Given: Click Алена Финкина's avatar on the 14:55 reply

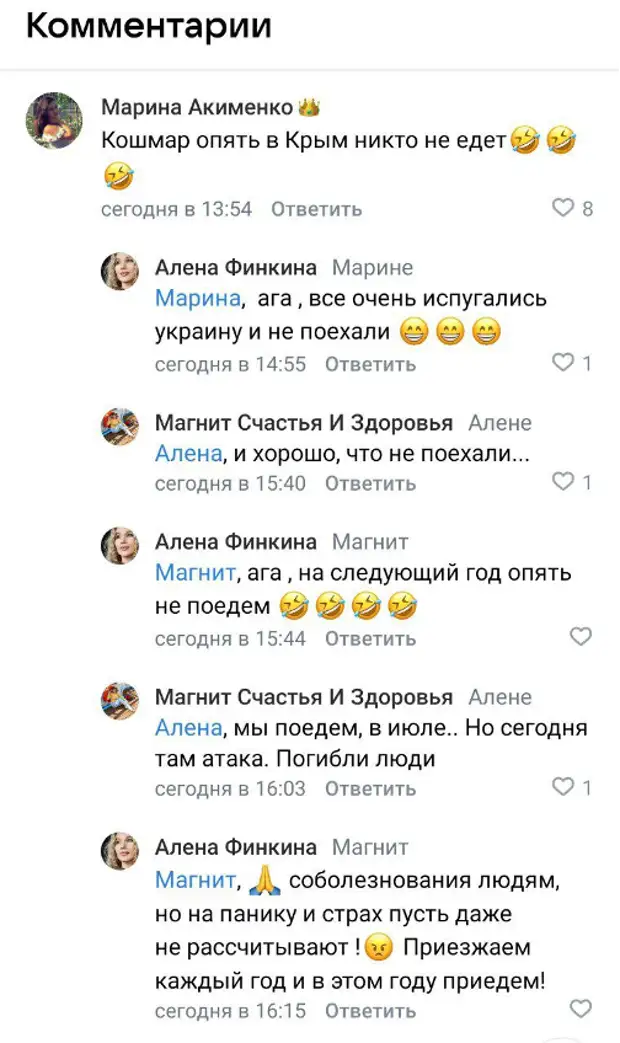Looking at the screenshot, I should point(121,270).
